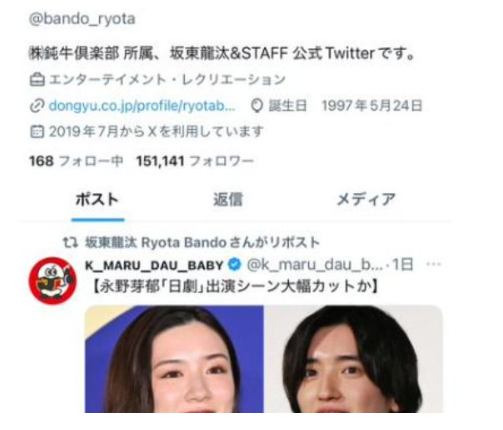Switch to the メディア tab
The height and width of the screenshot is (430, 503).
point(366,200)
